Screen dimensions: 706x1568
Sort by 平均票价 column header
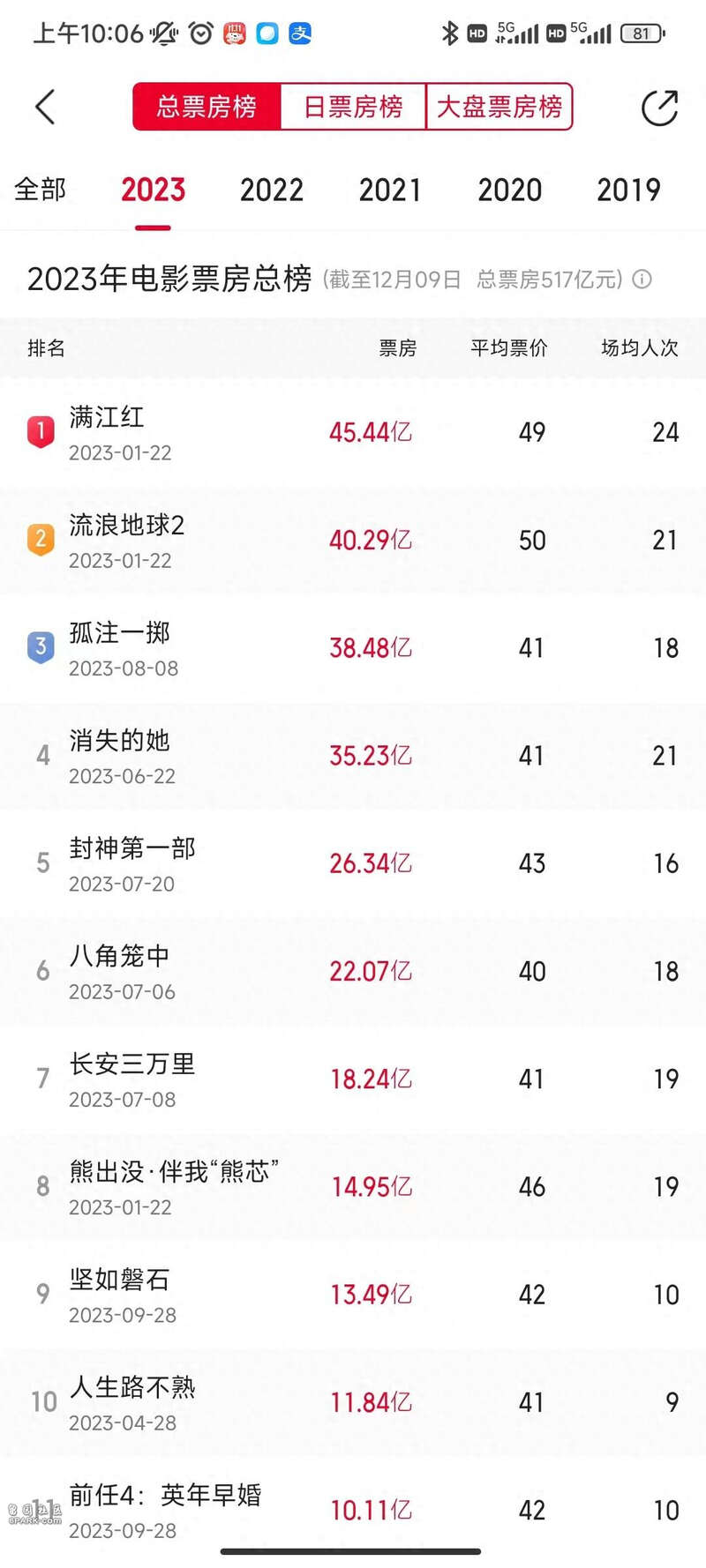pyautogui.click(x=508, y=348)
